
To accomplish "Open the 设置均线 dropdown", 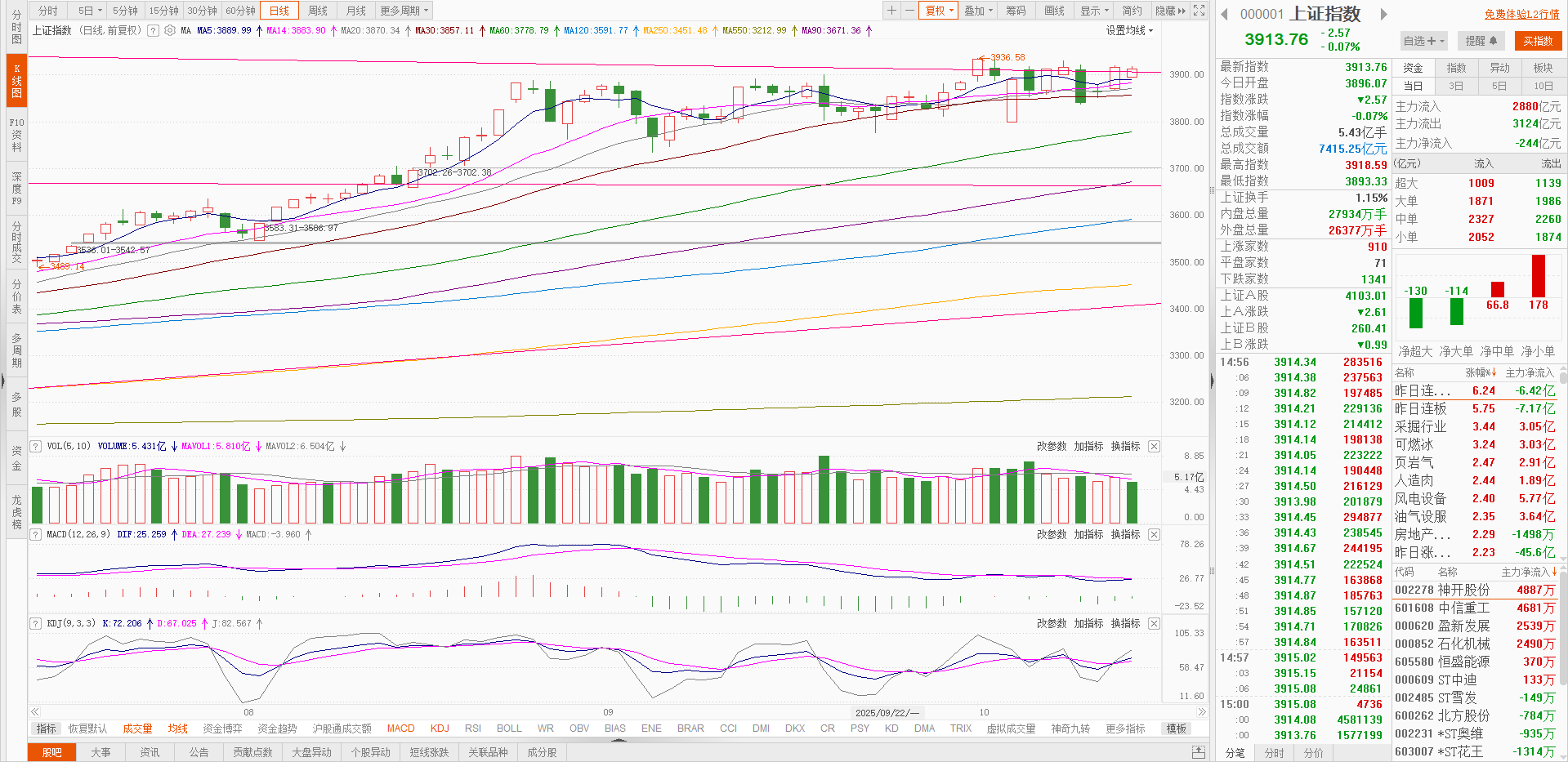I will click(x=1129, y=30).
